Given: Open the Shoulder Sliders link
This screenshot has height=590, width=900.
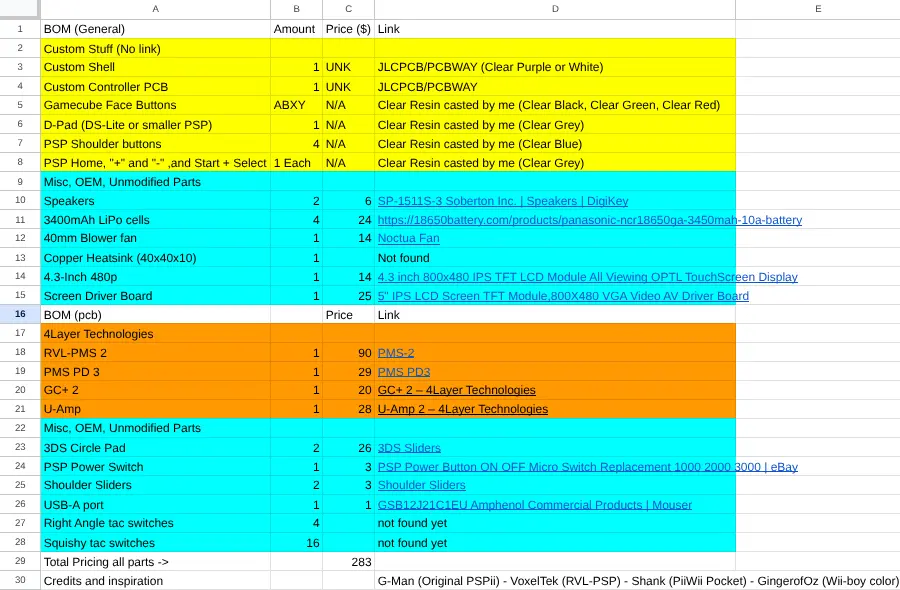Looking at the screenshot, I should tap(422, 485).
